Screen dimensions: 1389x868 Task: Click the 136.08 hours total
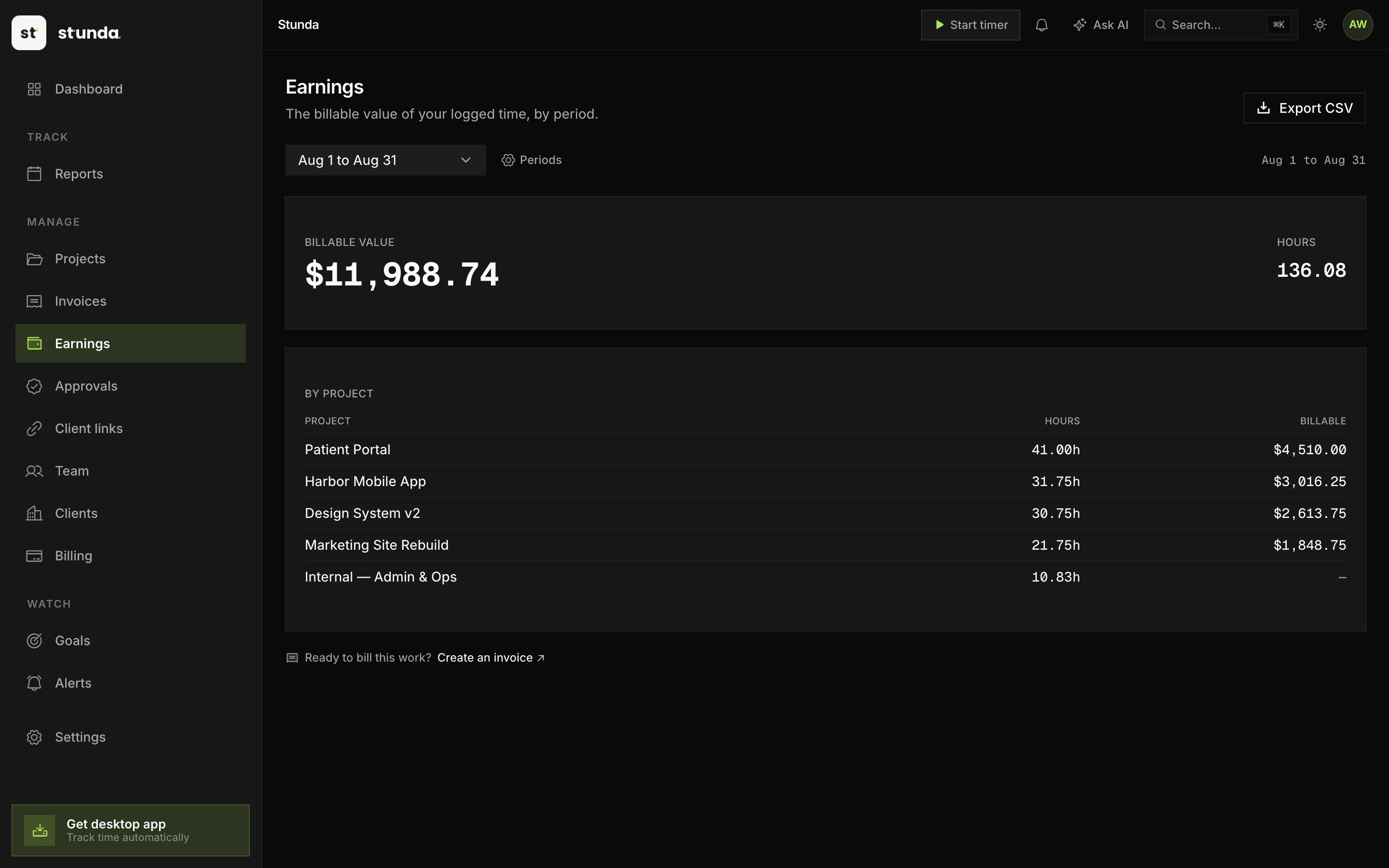[1311, 271]
